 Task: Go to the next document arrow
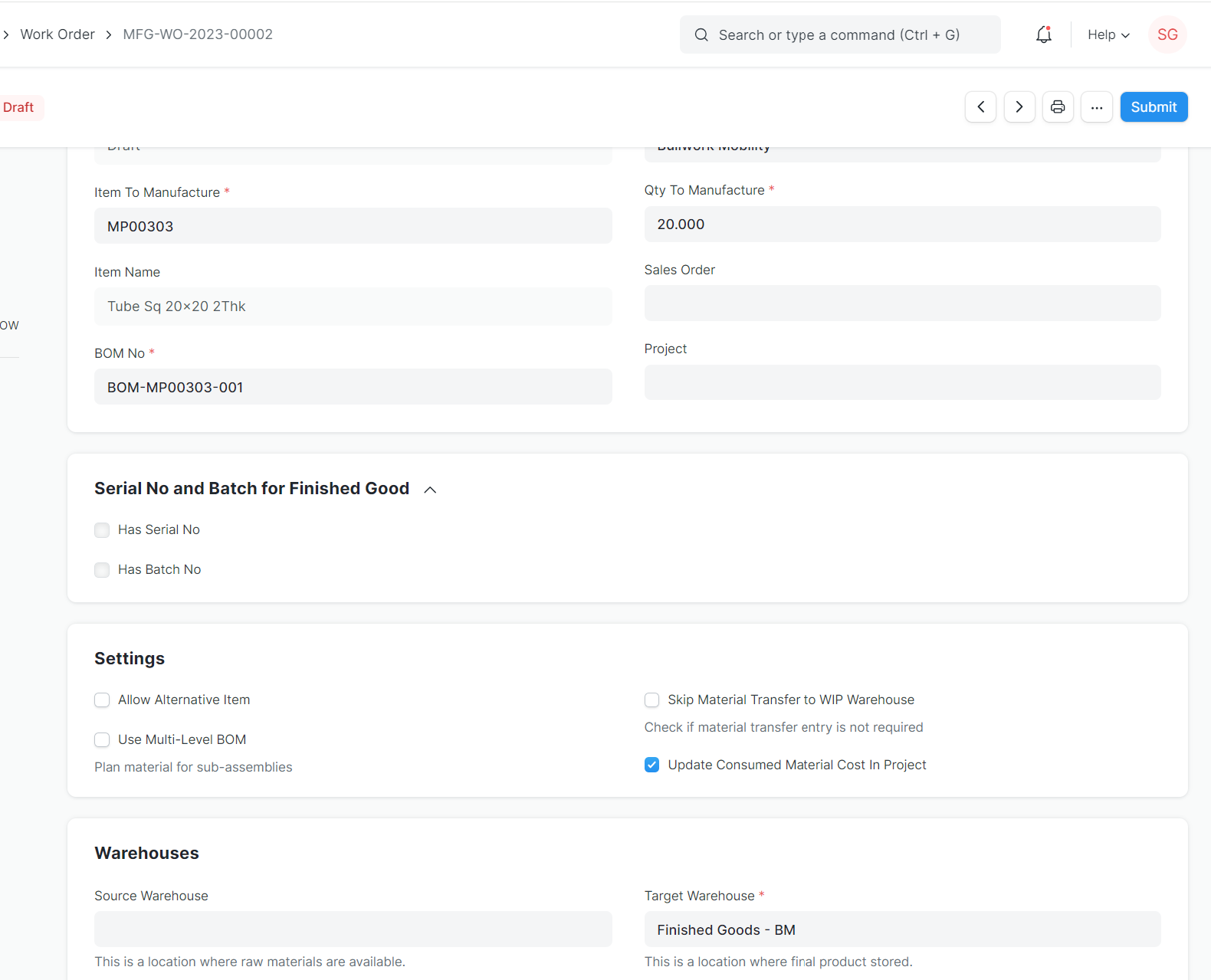[1019, 107]
